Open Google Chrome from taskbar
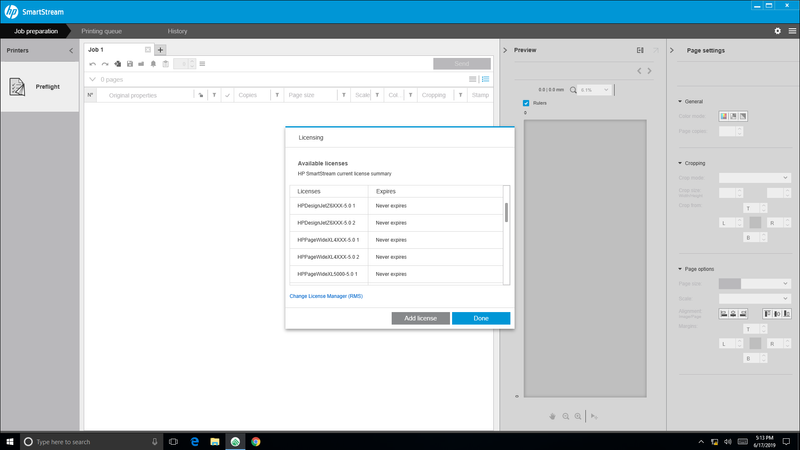Viewport: 800px width, 450px height. click(256, 441)
